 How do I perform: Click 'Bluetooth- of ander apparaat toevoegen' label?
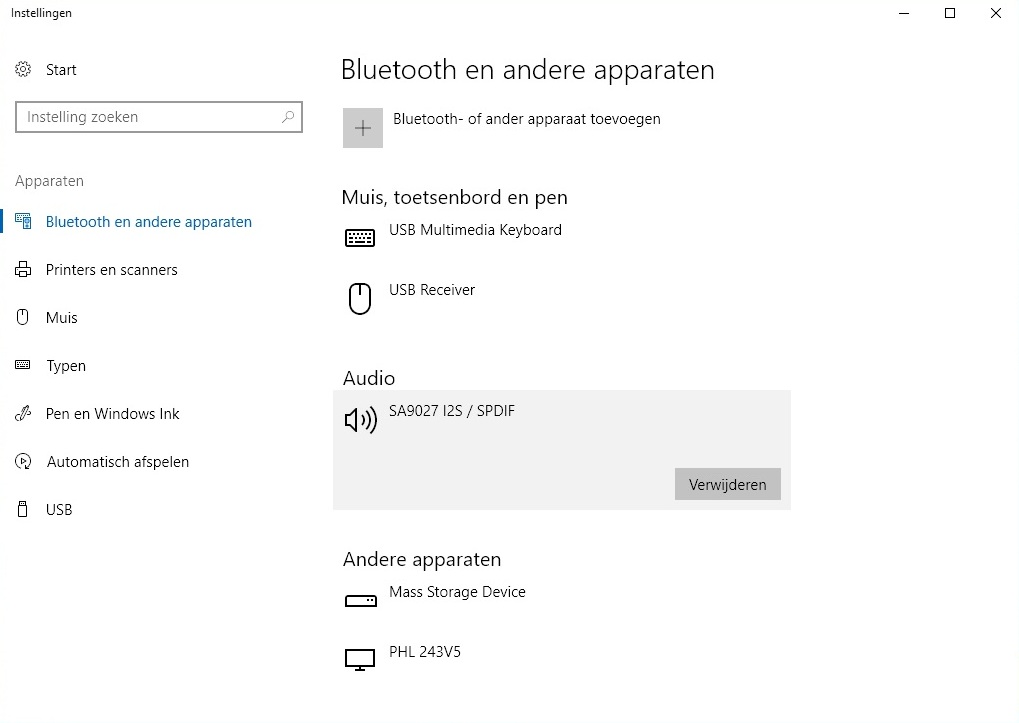(x=526, y=119)
